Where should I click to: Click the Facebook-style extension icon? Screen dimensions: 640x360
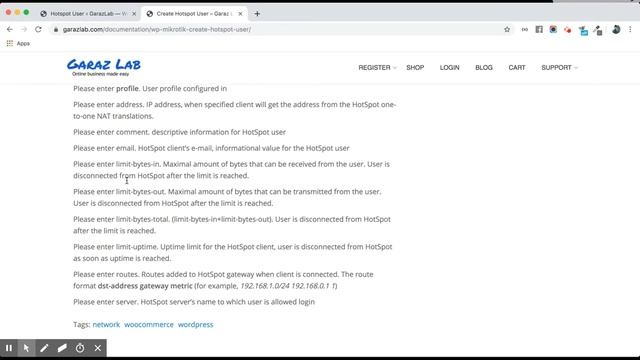539,29
